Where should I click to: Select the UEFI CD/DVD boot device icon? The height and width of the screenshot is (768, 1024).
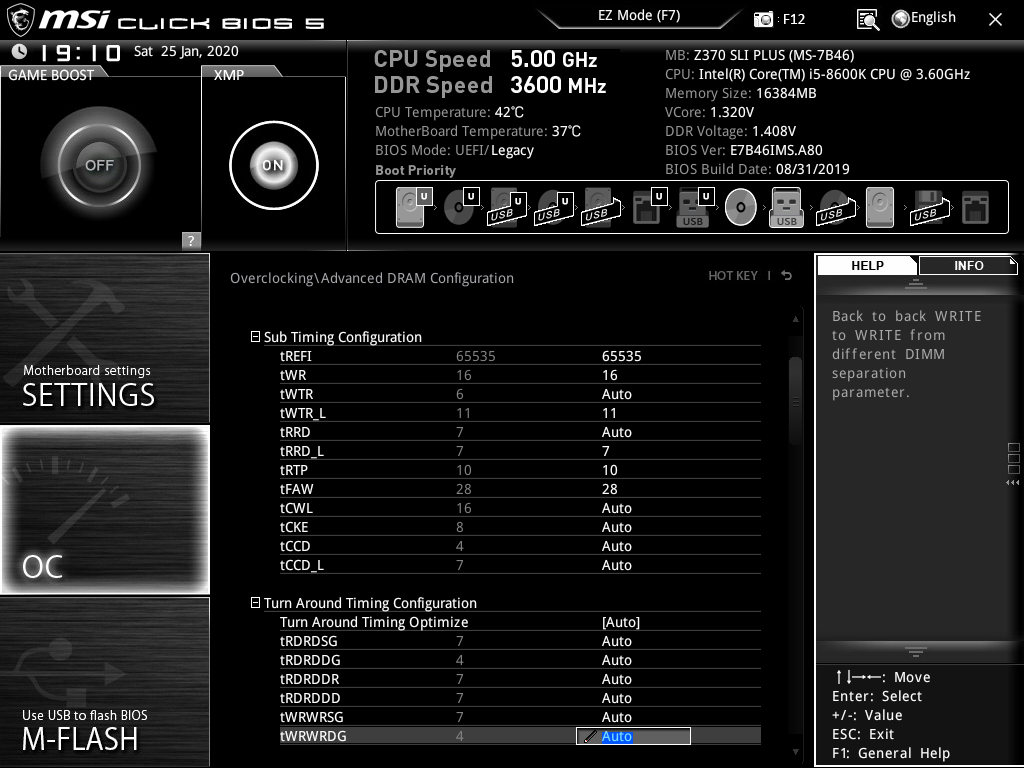click(x=461, y=207)
